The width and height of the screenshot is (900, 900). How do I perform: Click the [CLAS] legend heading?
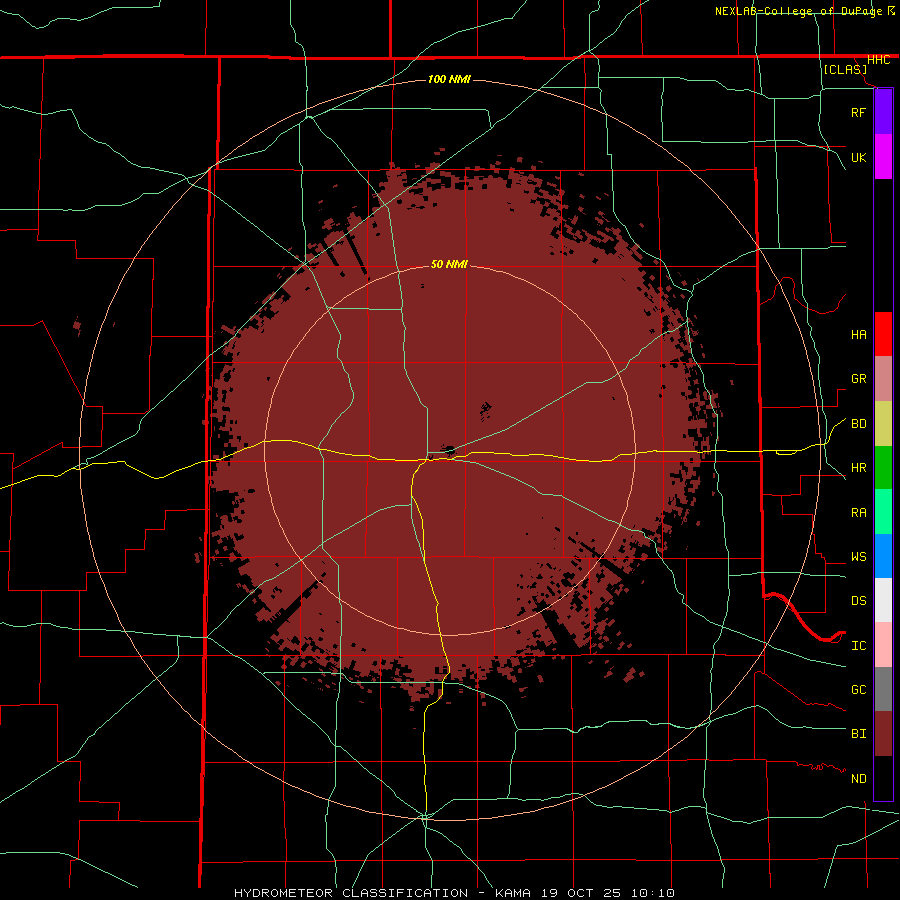[845, 69]
